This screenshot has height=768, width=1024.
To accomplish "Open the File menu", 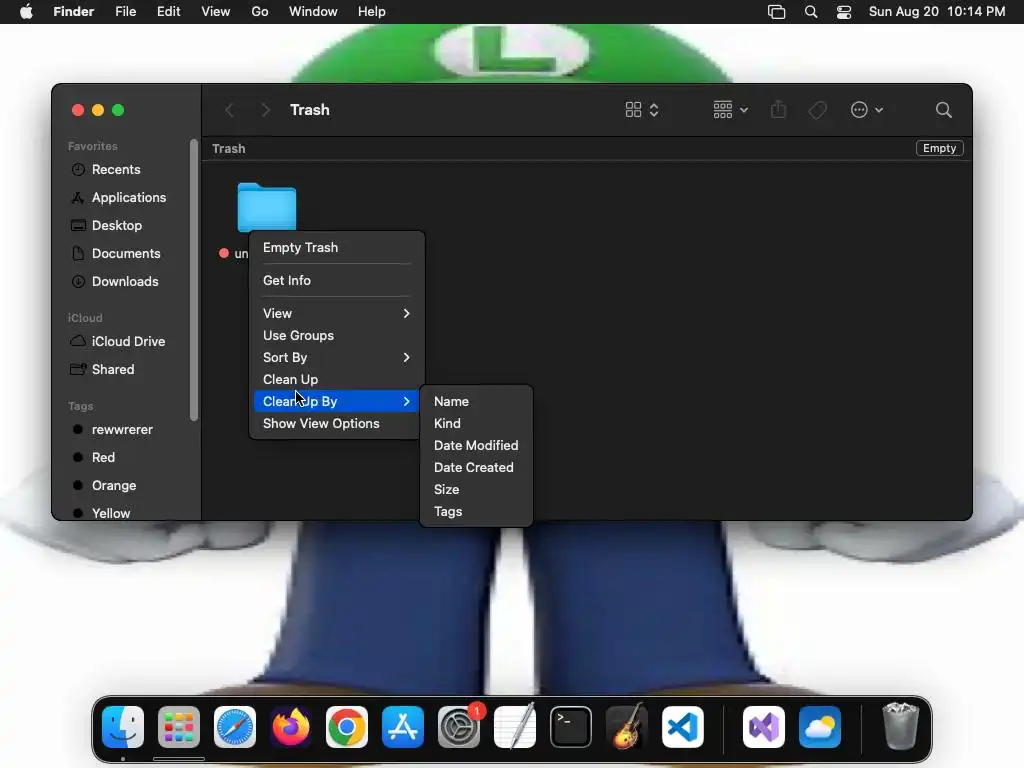I will tap(125, 12).
